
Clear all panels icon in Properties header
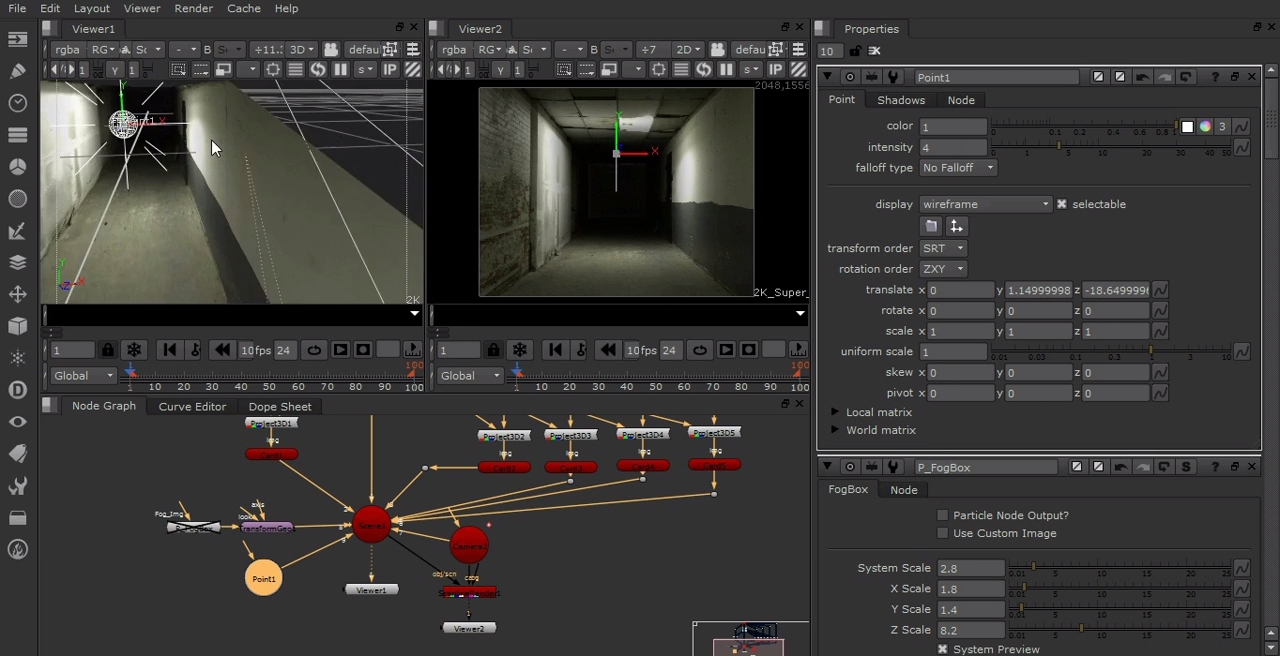point(874,51)
